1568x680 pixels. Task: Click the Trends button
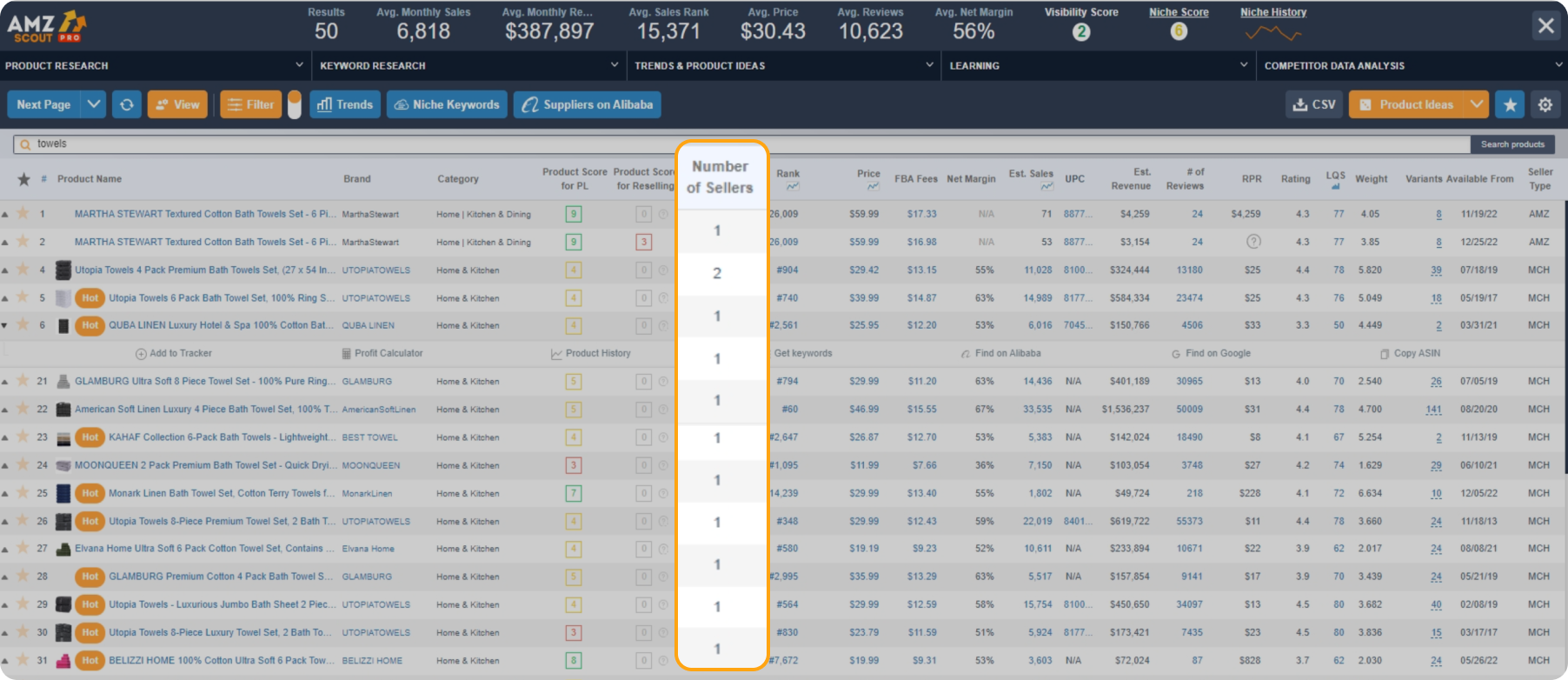(x=345, y=104)
